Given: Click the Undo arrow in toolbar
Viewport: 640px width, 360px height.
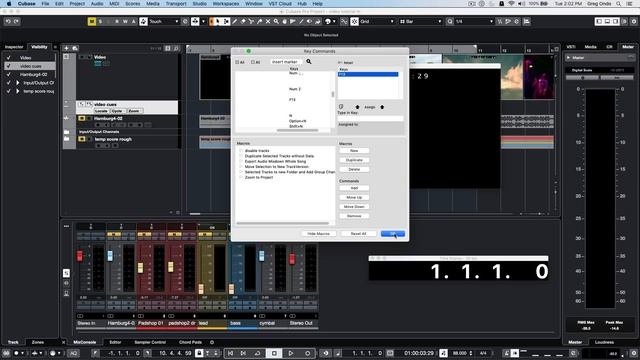Looking at the screenshot, I should pos(8,21).
